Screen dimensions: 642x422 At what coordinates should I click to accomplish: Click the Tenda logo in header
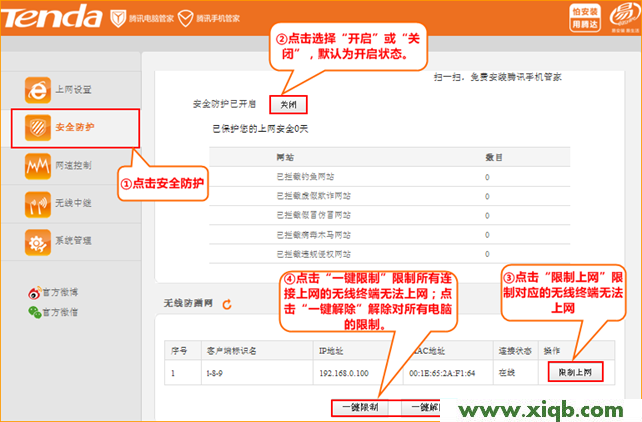[x=50, y=19]
